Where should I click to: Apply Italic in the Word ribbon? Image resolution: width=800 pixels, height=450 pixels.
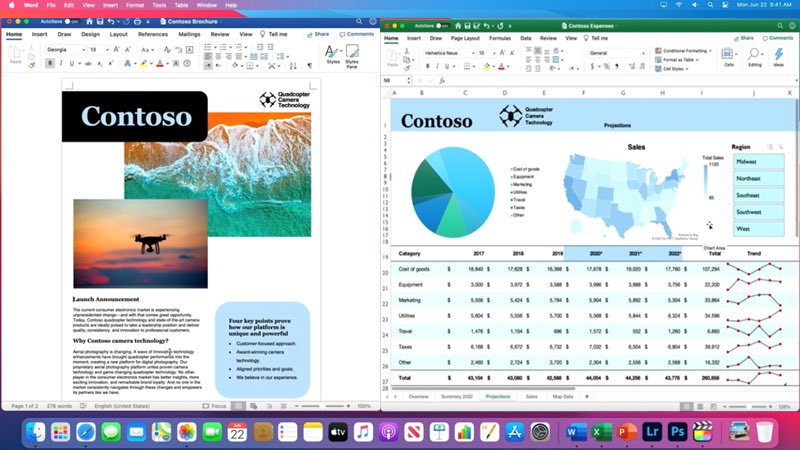pos(61,63)
